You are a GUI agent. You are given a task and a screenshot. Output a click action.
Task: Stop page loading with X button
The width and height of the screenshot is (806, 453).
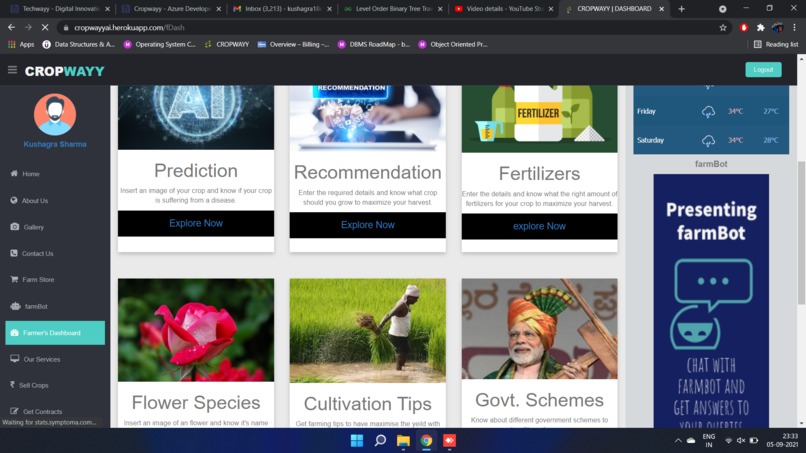(x=45, y=27)
